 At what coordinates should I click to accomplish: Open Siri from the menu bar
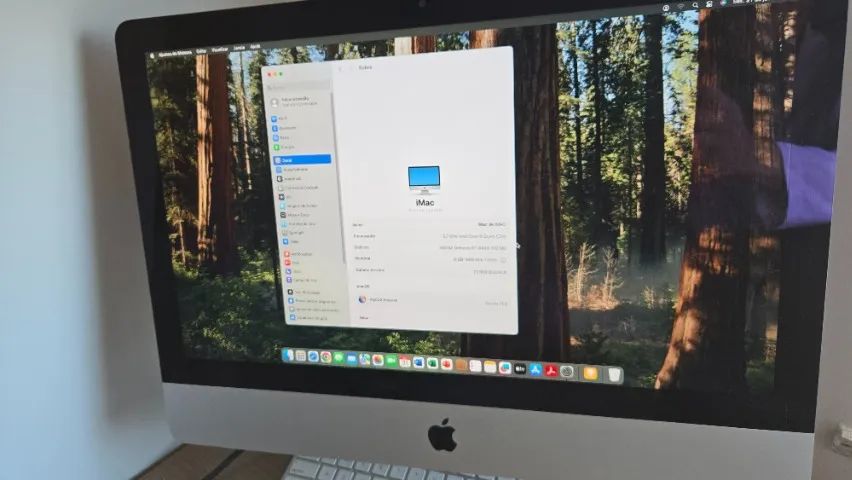pyautogui.click(x=723, y=2)
